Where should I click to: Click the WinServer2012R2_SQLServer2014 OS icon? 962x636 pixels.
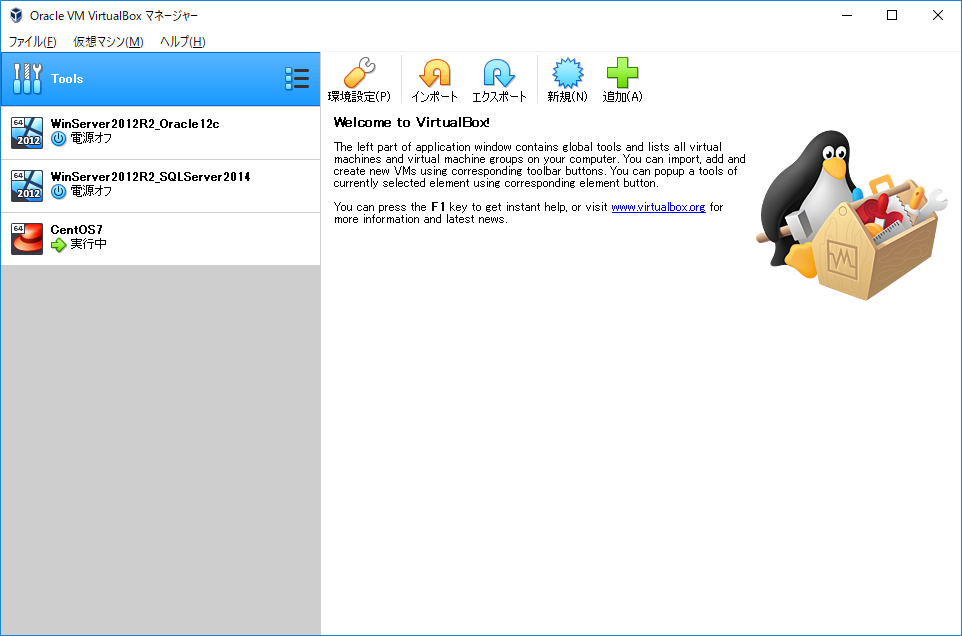[x=27, y=185]
